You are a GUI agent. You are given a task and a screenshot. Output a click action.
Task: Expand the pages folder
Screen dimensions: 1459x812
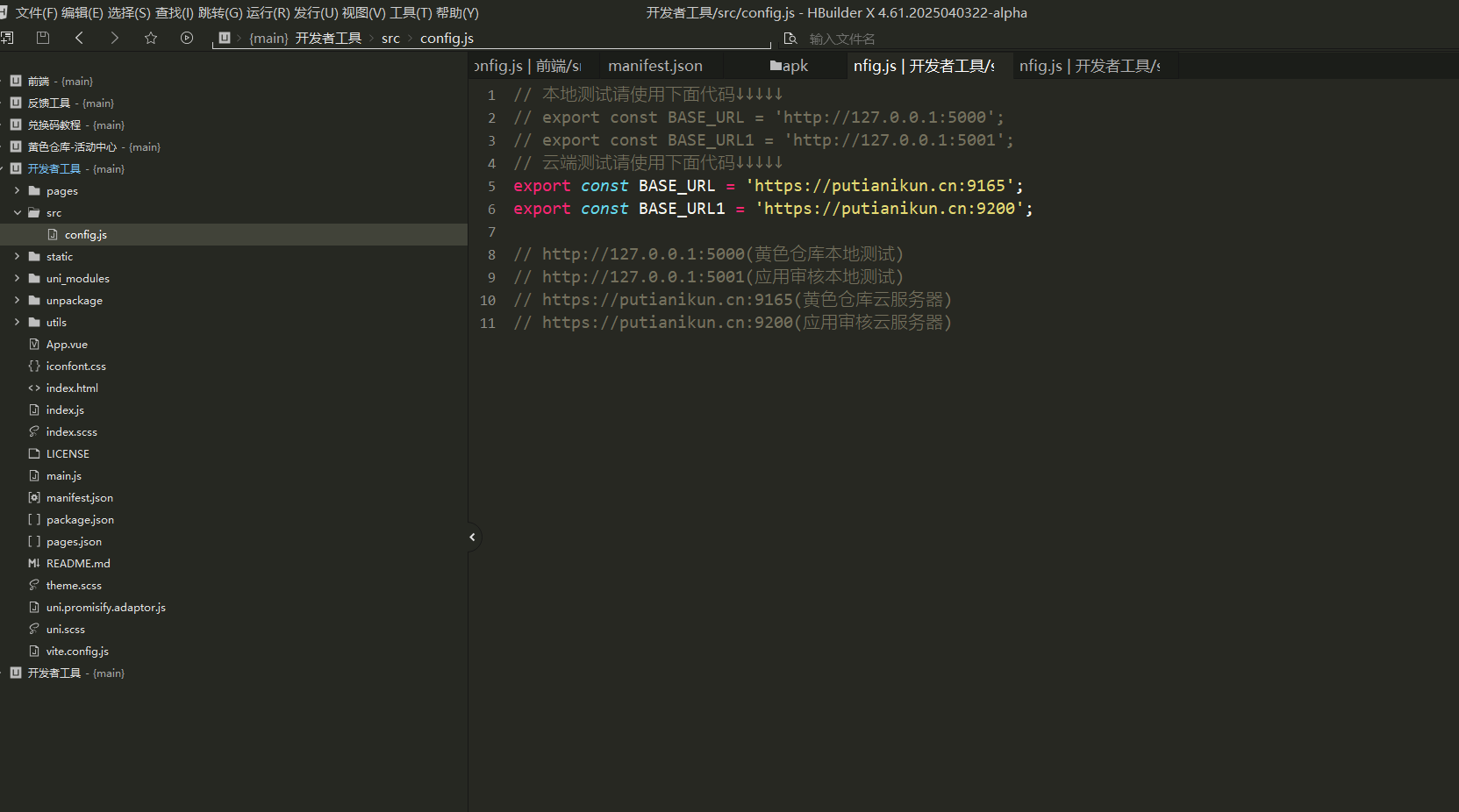pos(17,190)
